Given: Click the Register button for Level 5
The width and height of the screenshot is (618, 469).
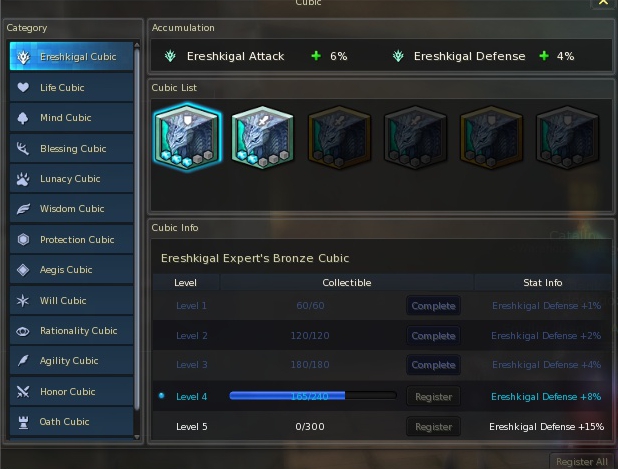Looking at the screenshot, I should pyautogui.click(x=433, y=427).
